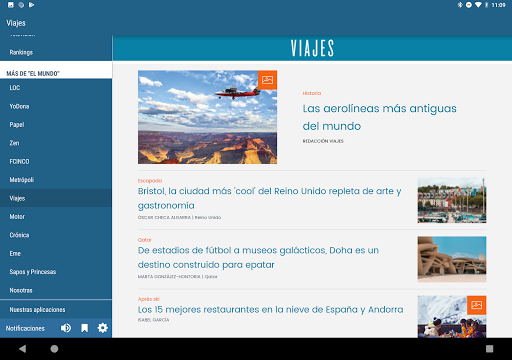Viewport: 512px width, 360px height.
Task: Tap the Doha museum thumbnail
Action: [x=452, y=259]
